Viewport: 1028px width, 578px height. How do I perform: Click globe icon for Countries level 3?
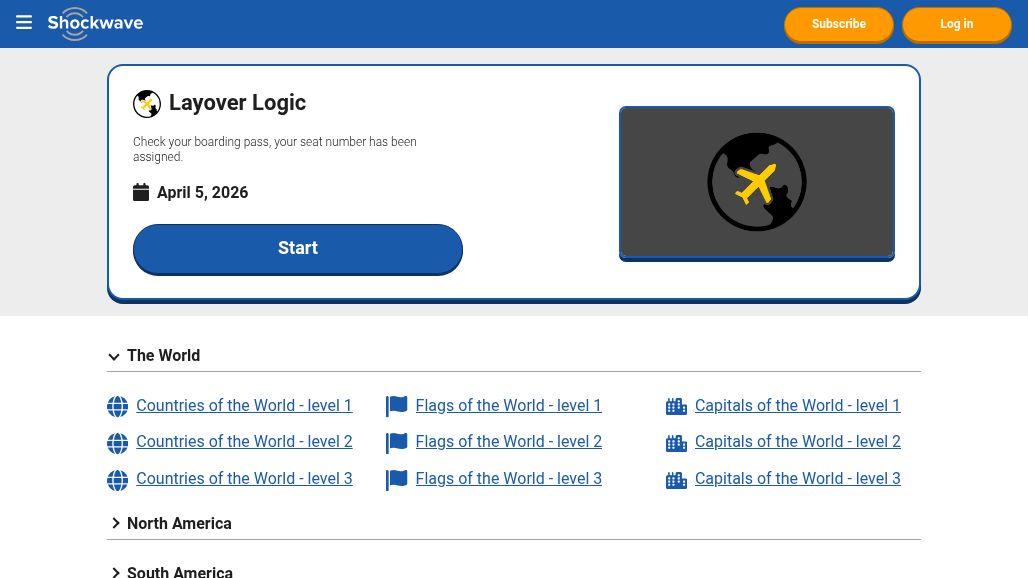(118, 480)
